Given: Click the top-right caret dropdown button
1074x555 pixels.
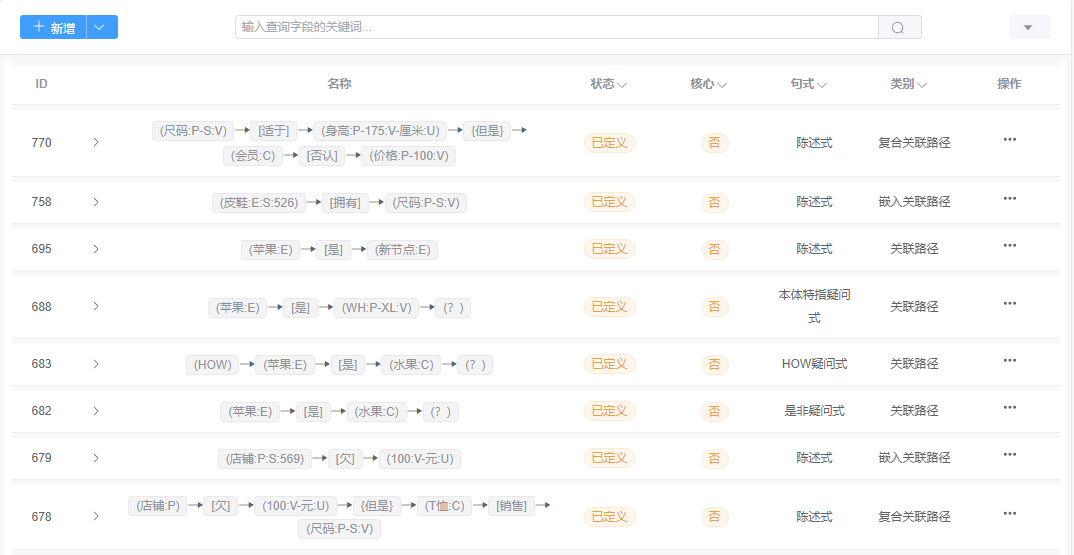Looking at the screenshot, I should (1029, 28).
